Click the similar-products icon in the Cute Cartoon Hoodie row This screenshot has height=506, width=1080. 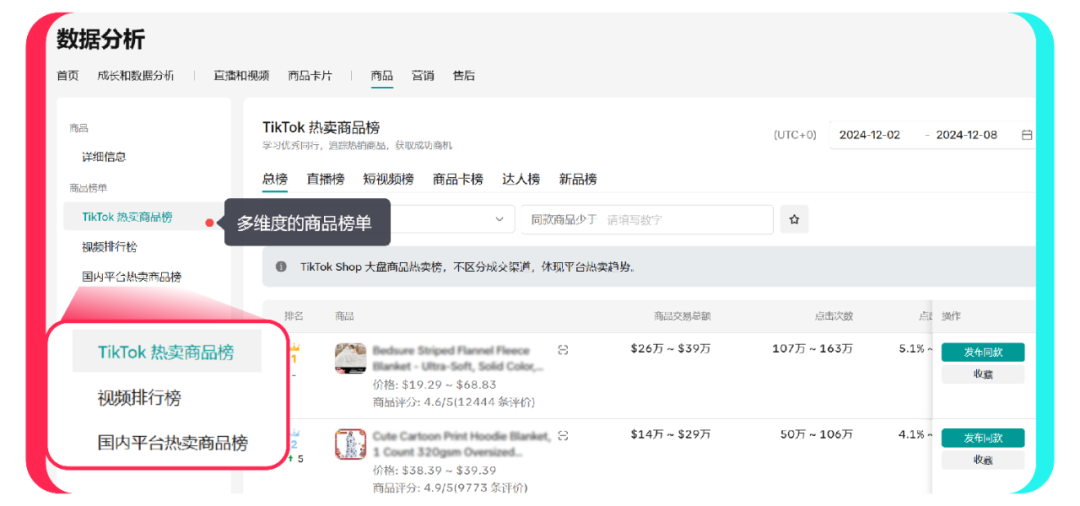pyautogui.click(x=563, y=436)
